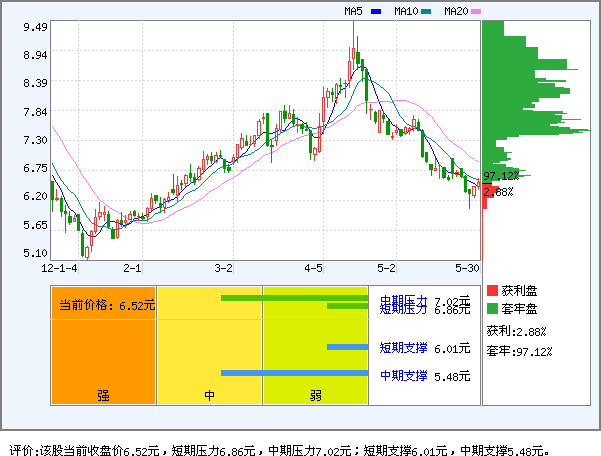Select the orange 强 strength zone

(x=103, y=345)
